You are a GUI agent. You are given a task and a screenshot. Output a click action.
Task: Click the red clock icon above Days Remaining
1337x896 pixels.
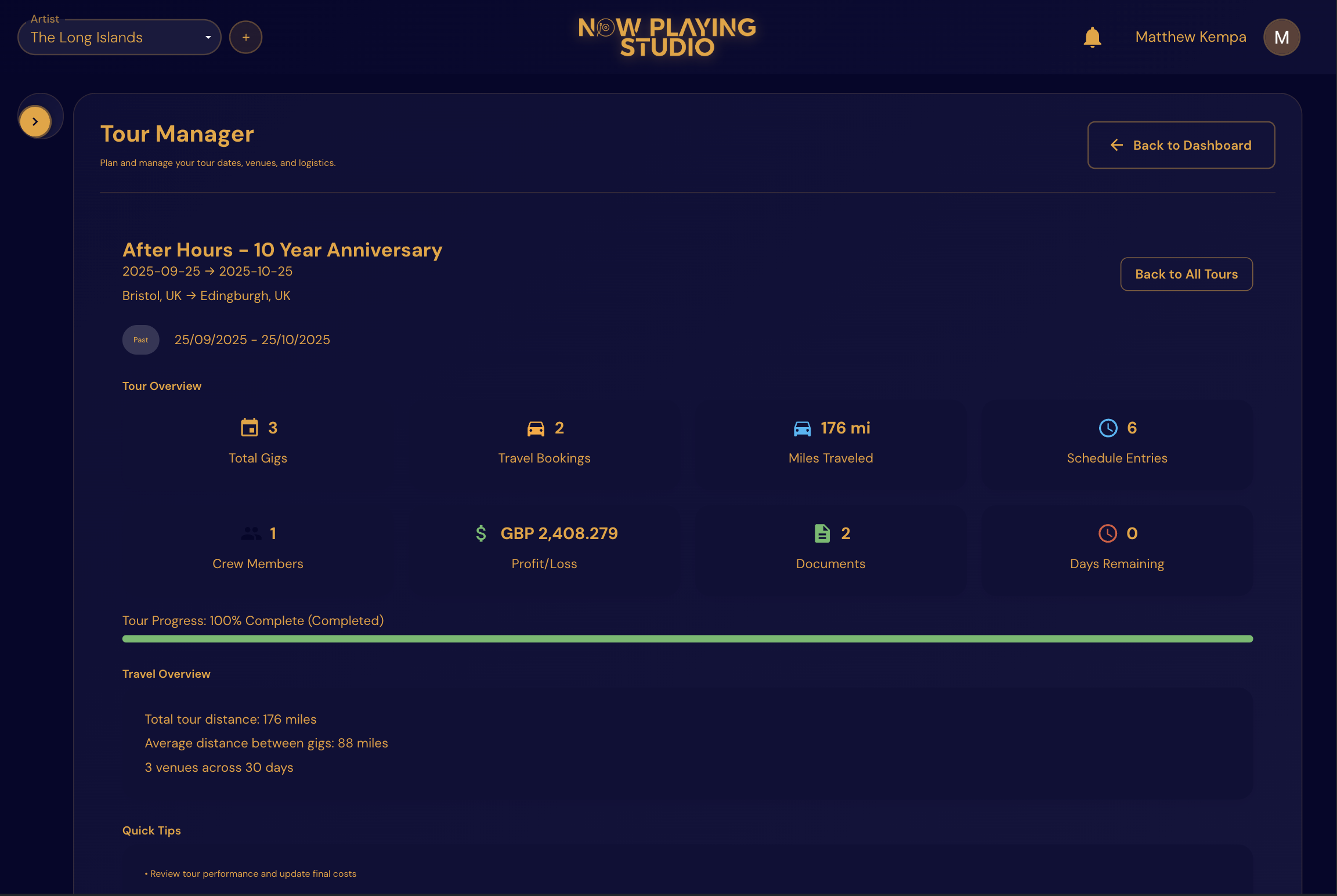(x=1107, y=533)
